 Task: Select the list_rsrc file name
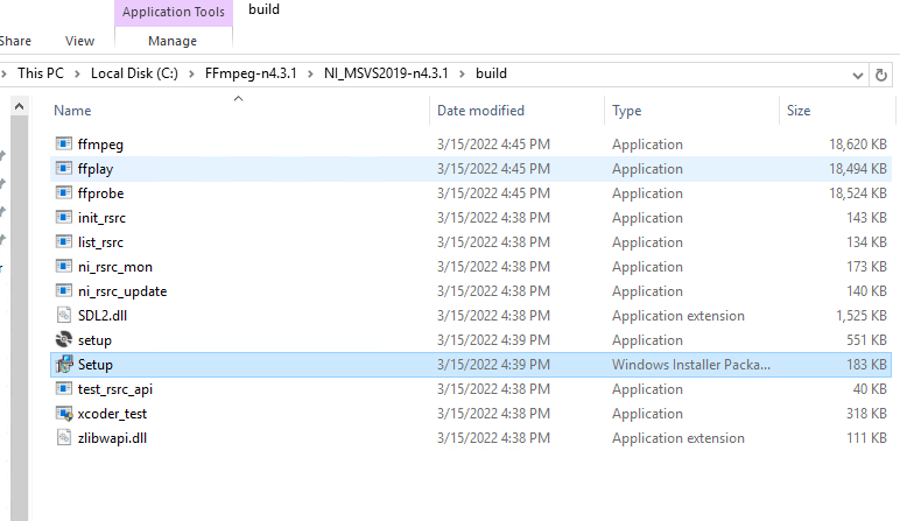pos(100,242)
